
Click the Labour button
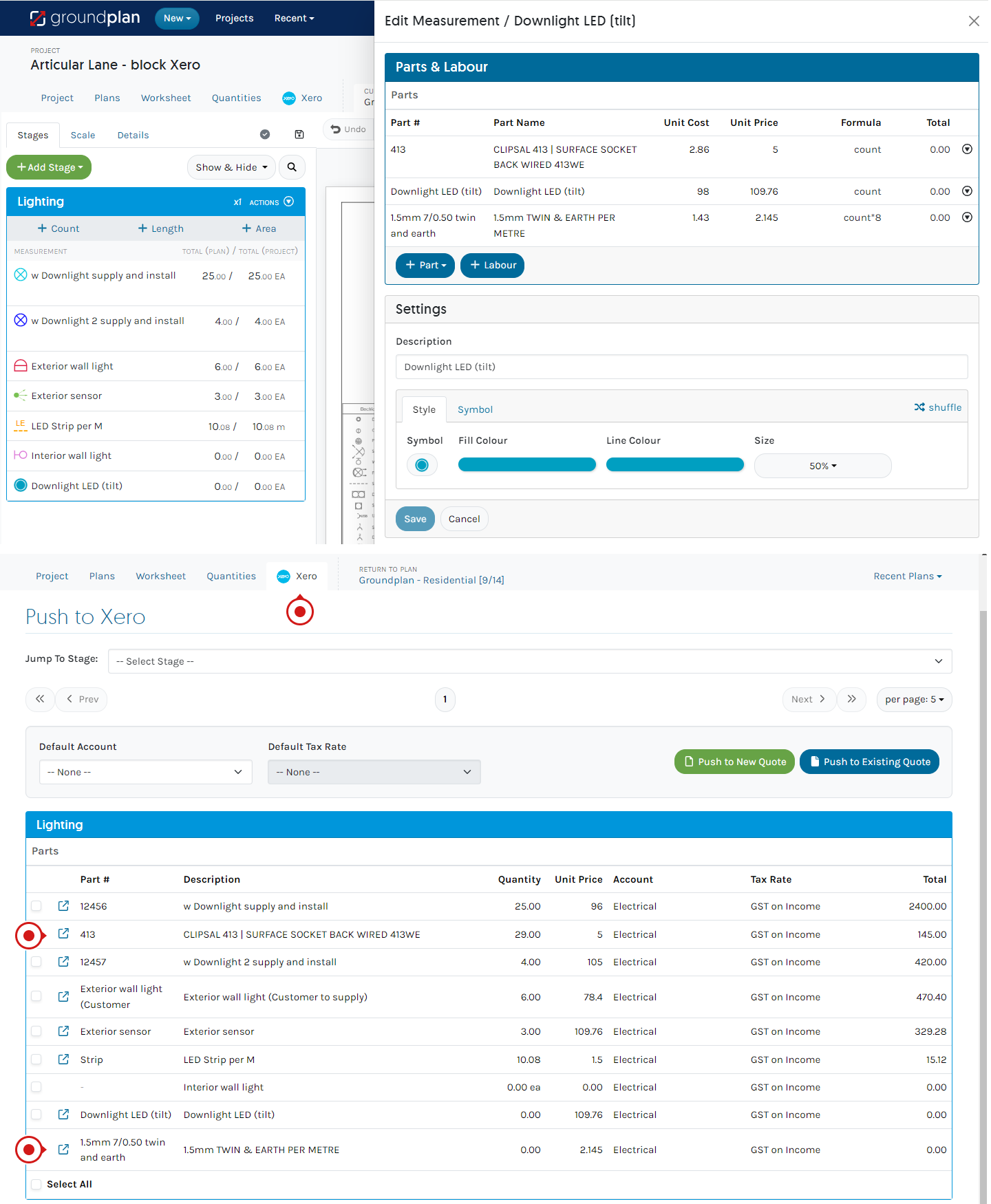pos(493,265)
